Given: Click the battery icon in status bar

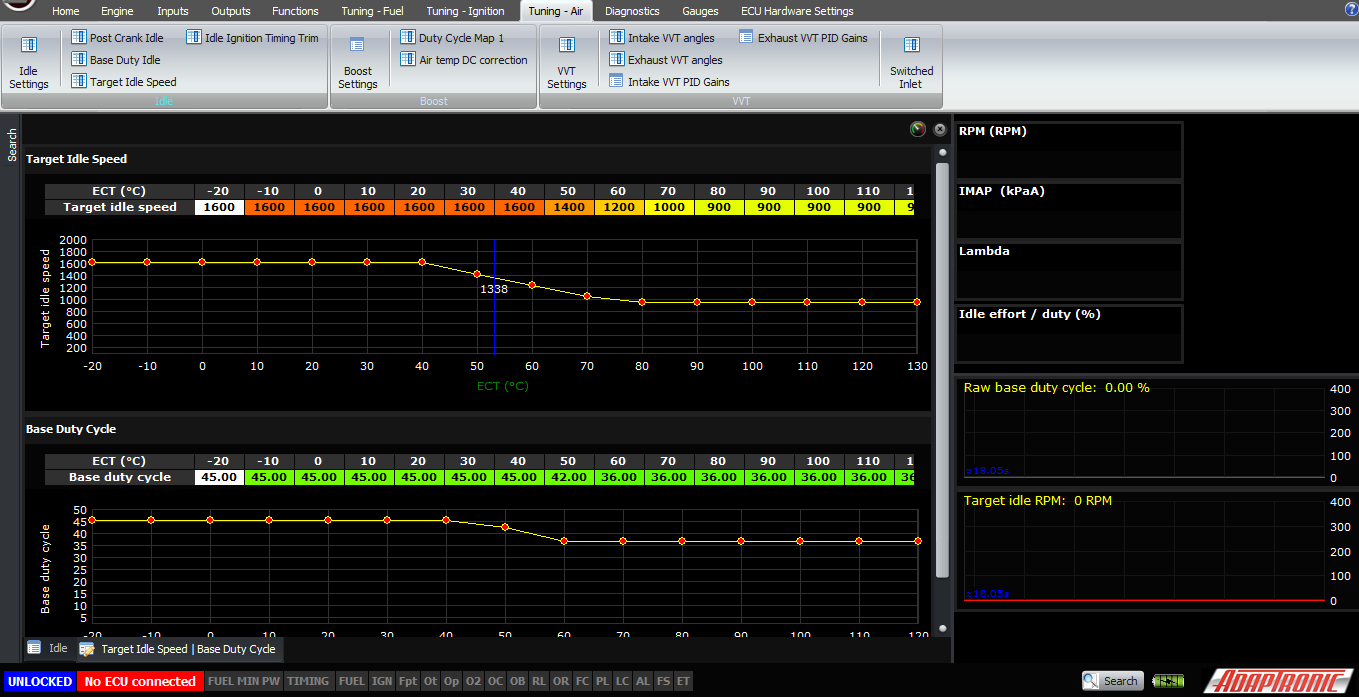Looking at the screenshot, I should click(x=1166, y=681).
